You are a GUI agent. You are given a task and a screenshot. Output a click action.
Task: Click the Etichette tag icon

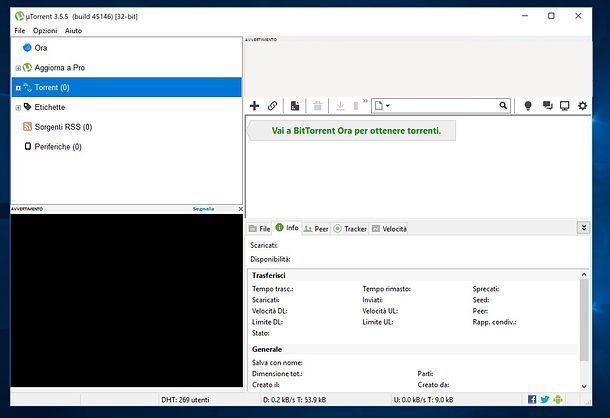pyautogui.click(x=27, y=107)
